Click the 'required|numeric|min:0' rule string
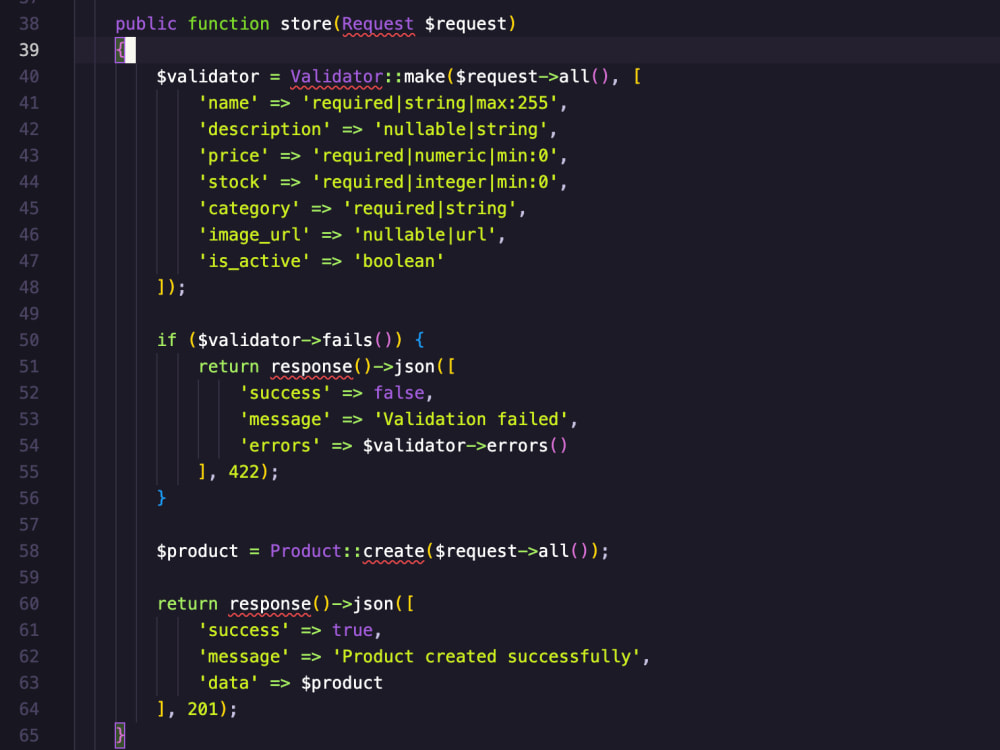The image size is (1000, 750). click(x=435, y=156)
